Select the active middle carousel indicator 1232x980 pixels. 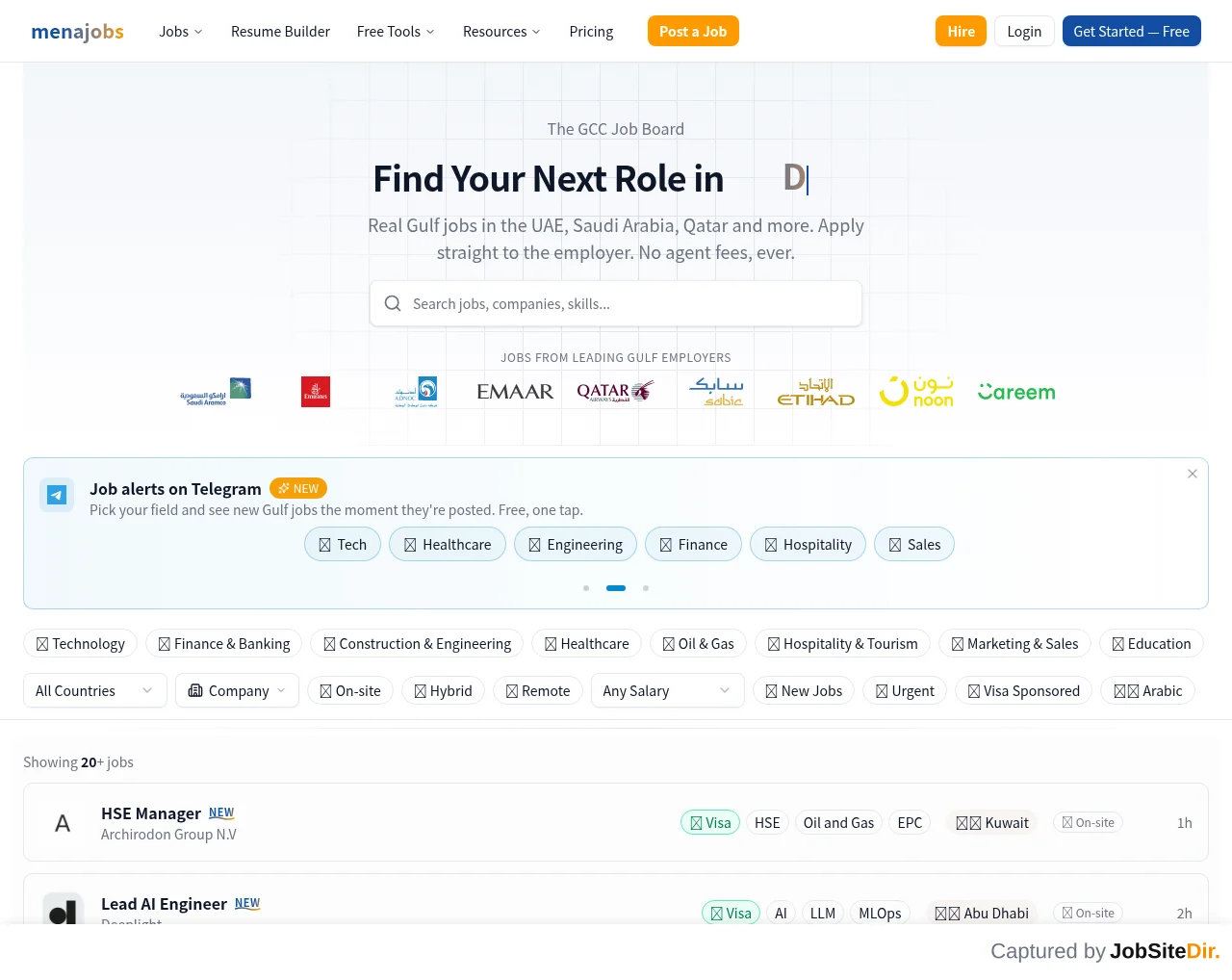(616, 588)
